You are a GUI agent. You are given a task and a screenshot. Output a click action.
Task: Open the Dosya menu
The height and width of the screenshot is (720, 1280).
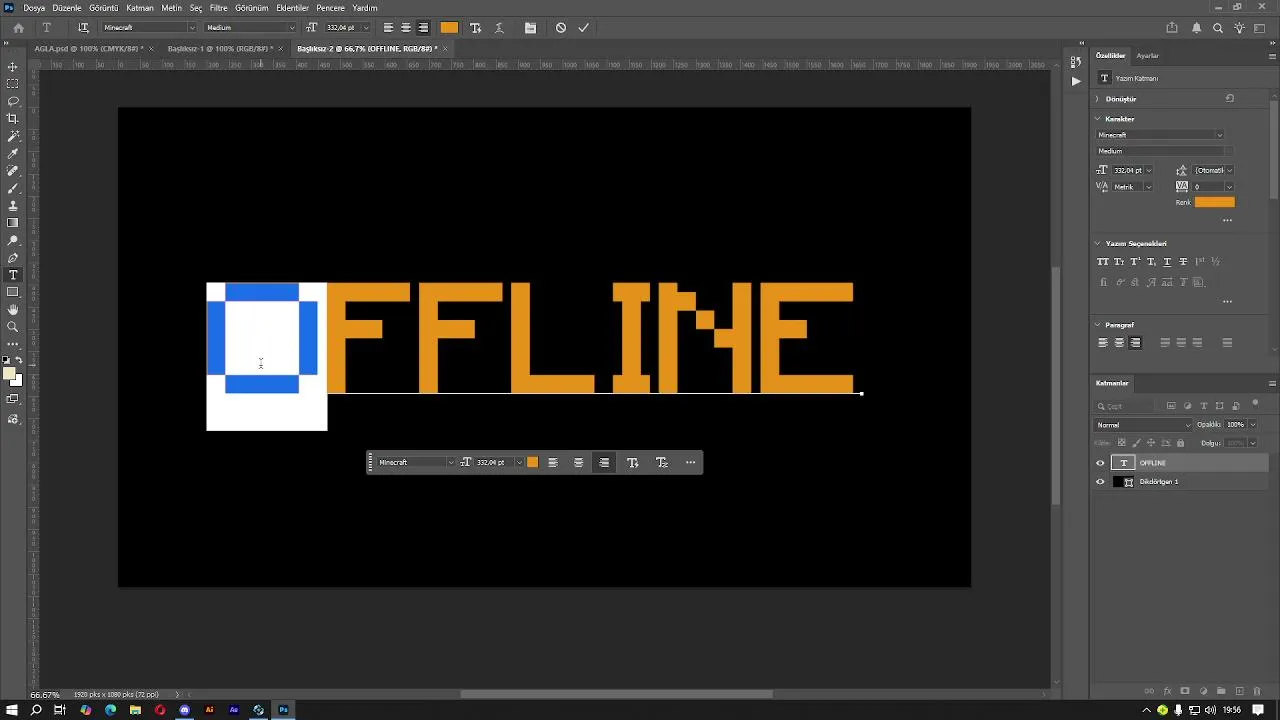pos(34,8)
